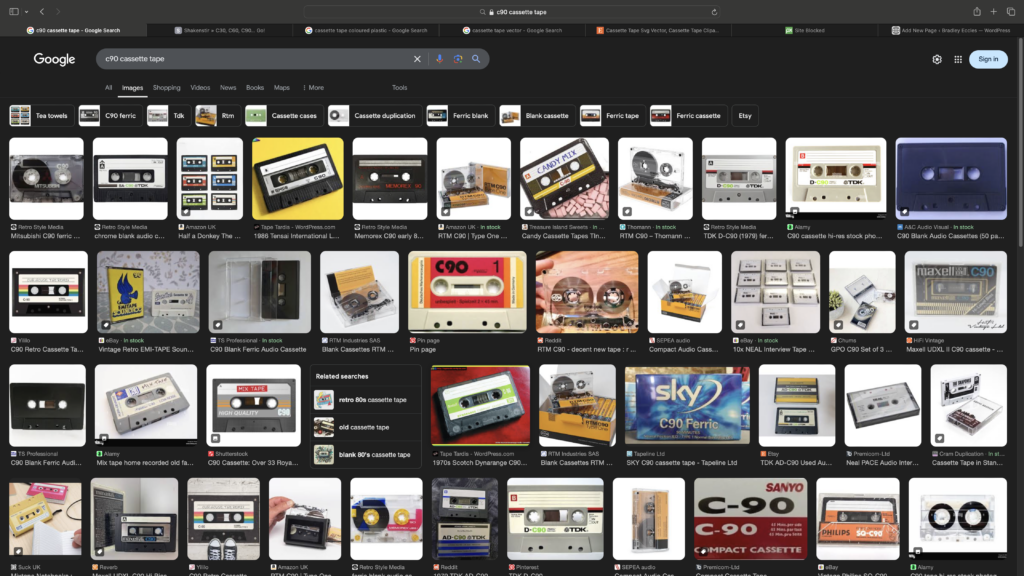Viewport: 1024px width, 576px height.
Task: Switch to cassette tape vector tab
Action: pyautogui.click(x=512, y=30)
